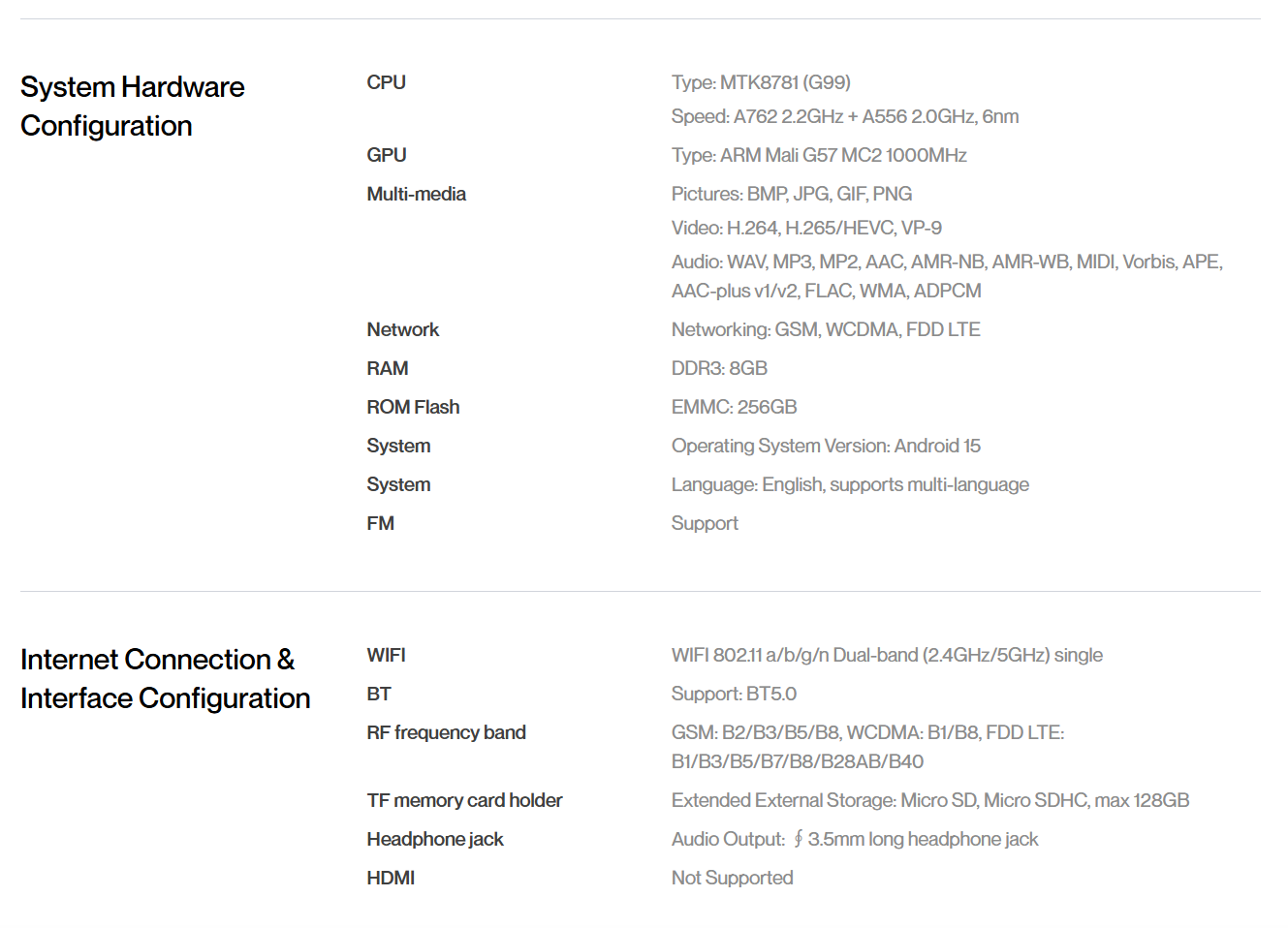Click the Internet Connection & Interface Configuration heading
1288x928 pixels.
point(165,679)
